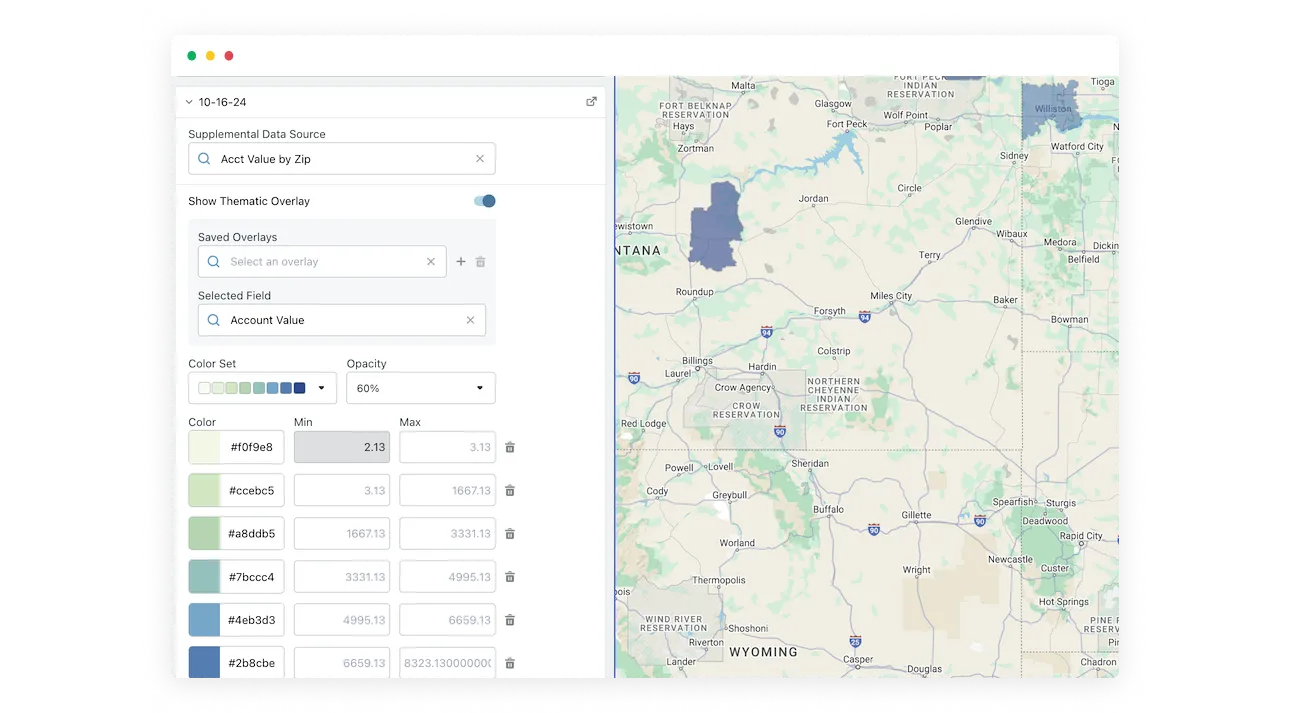
Task: Click the #f0f9e8 color swatch
Action: pos(205,447)
